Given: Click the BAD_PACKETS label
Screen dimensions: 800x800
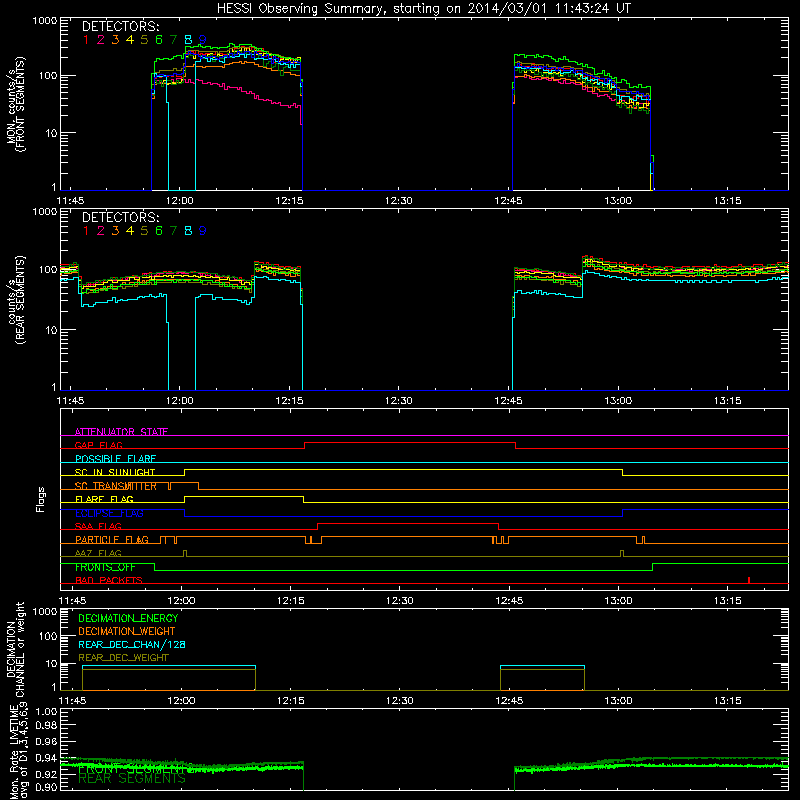Looking at the screenshot, I should (109, 580).
